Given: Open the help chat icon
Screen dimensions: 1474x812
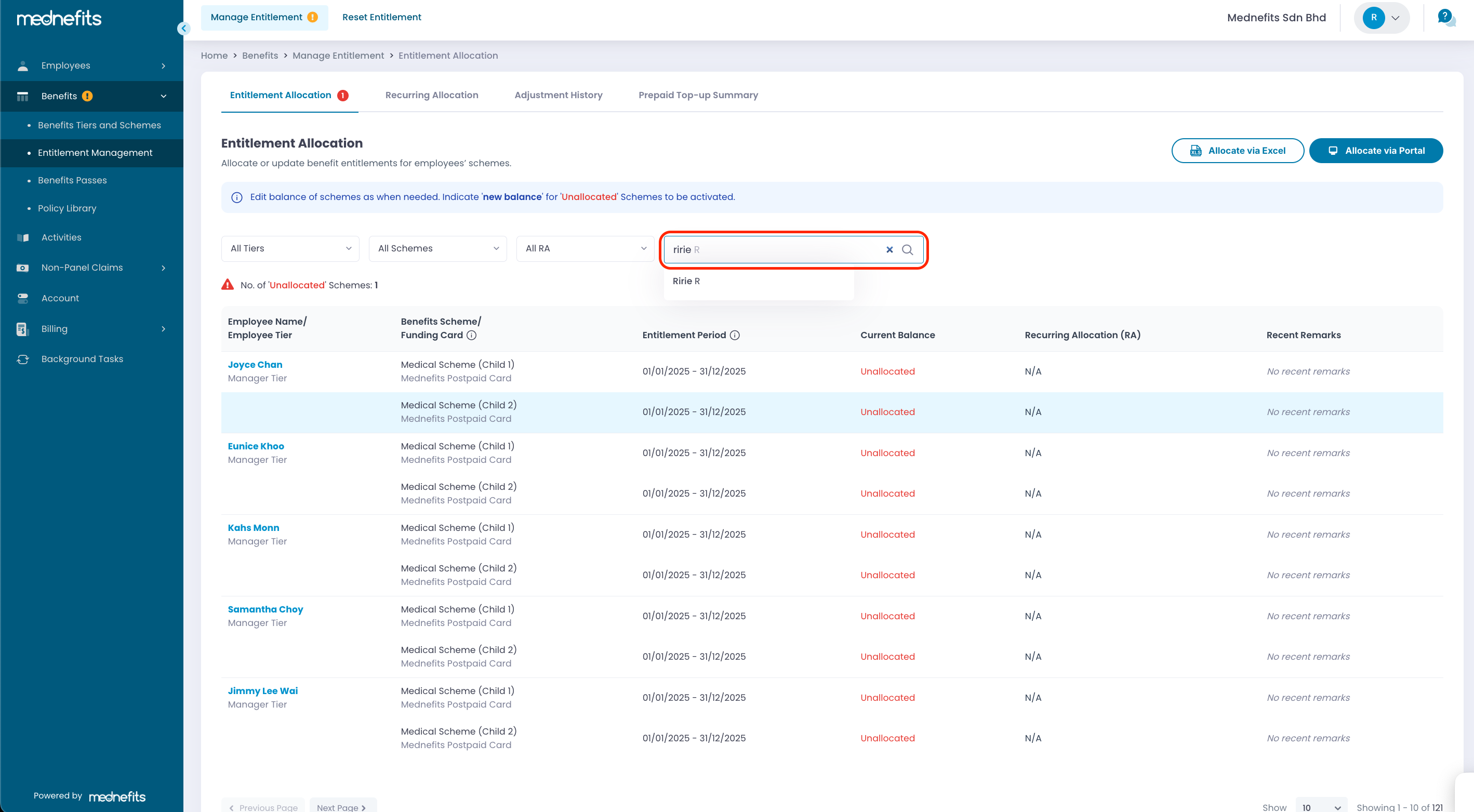Looking at the screenshot, I should (x=1445, y=17).
